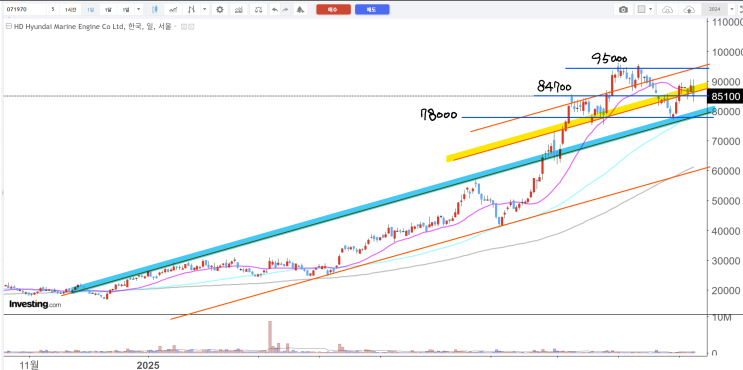This screenshot has width=743, height=370.
Task: Take a chart snapshot with camera icon
Action: click(x=624, y=9)
